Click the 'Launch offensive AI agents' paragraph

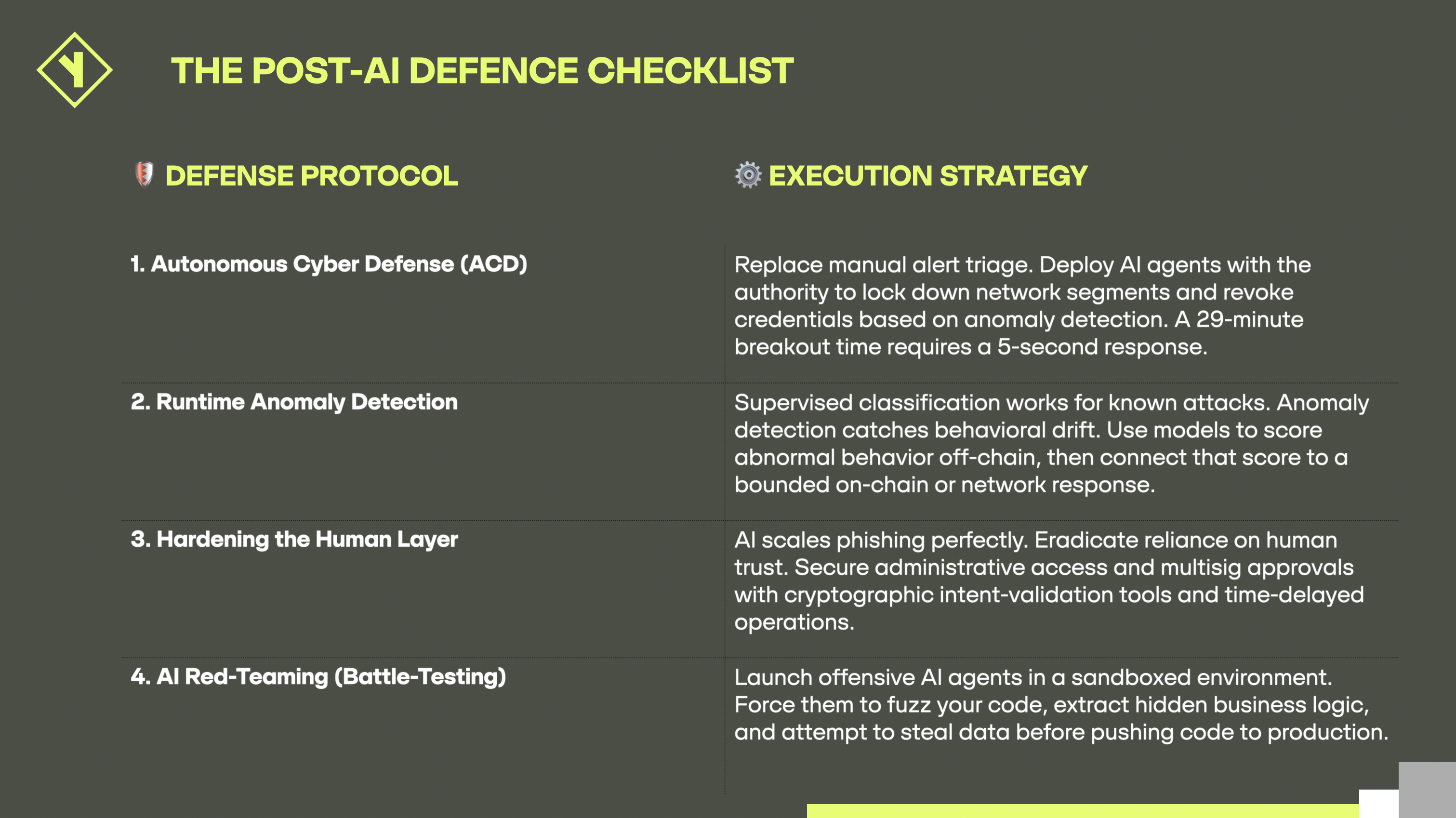(1061, 705)
